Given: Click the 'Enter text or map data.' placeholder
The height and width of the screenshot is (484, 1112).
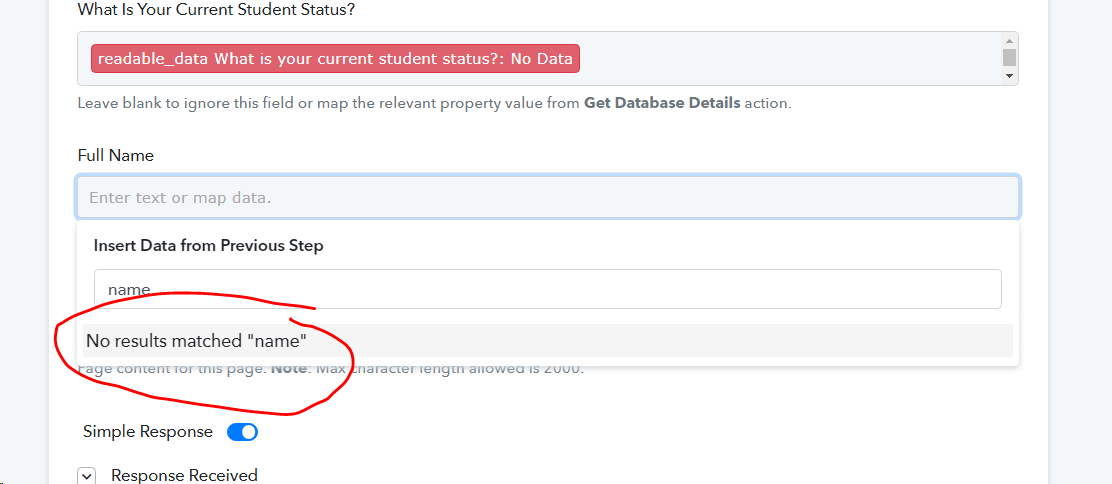Looking at the screenshot, I should point(180,198).
